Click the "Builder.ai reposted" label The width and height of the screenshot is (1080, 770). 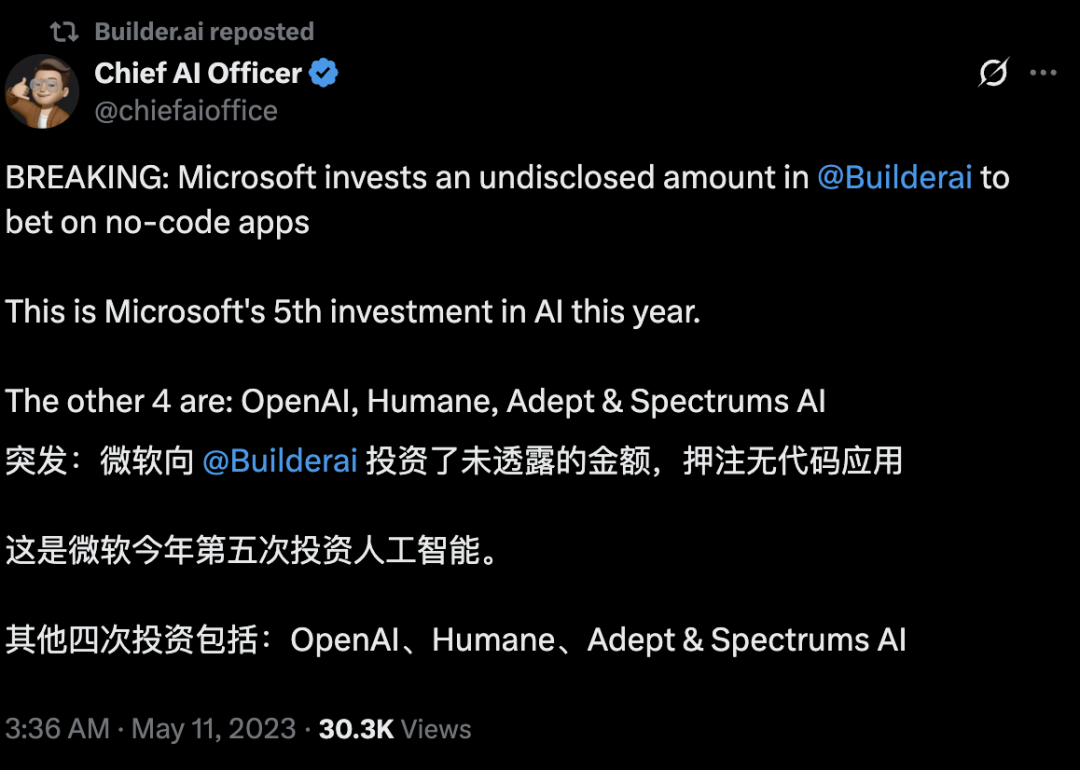point(204,32)
